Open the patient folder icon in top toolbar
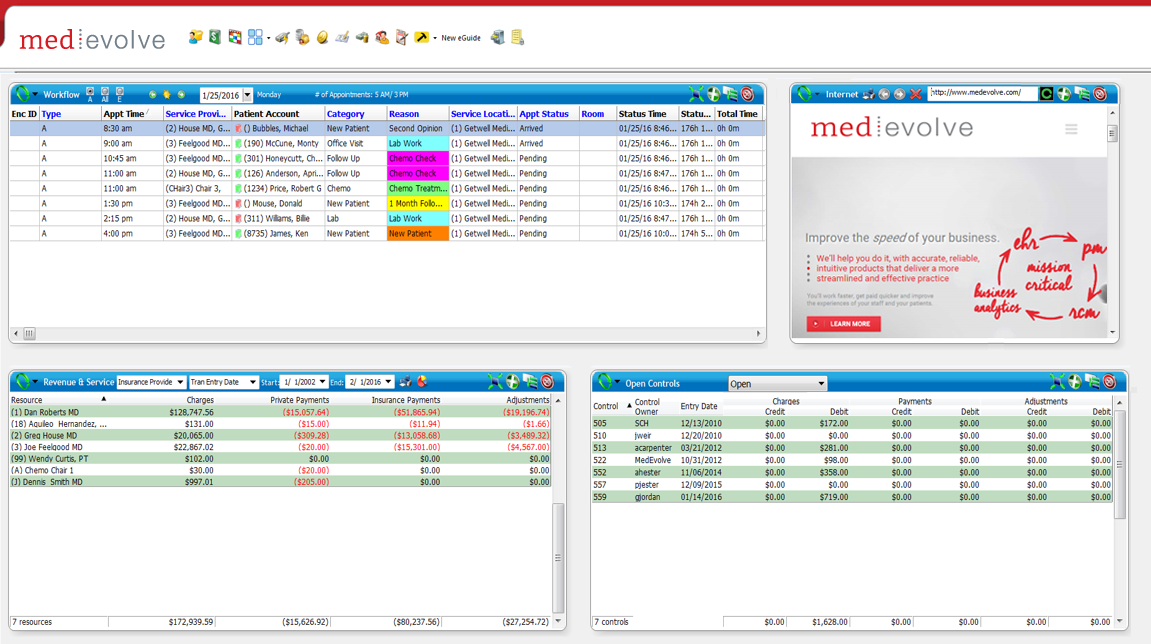The image size is (1151, 644). (195, 37)
